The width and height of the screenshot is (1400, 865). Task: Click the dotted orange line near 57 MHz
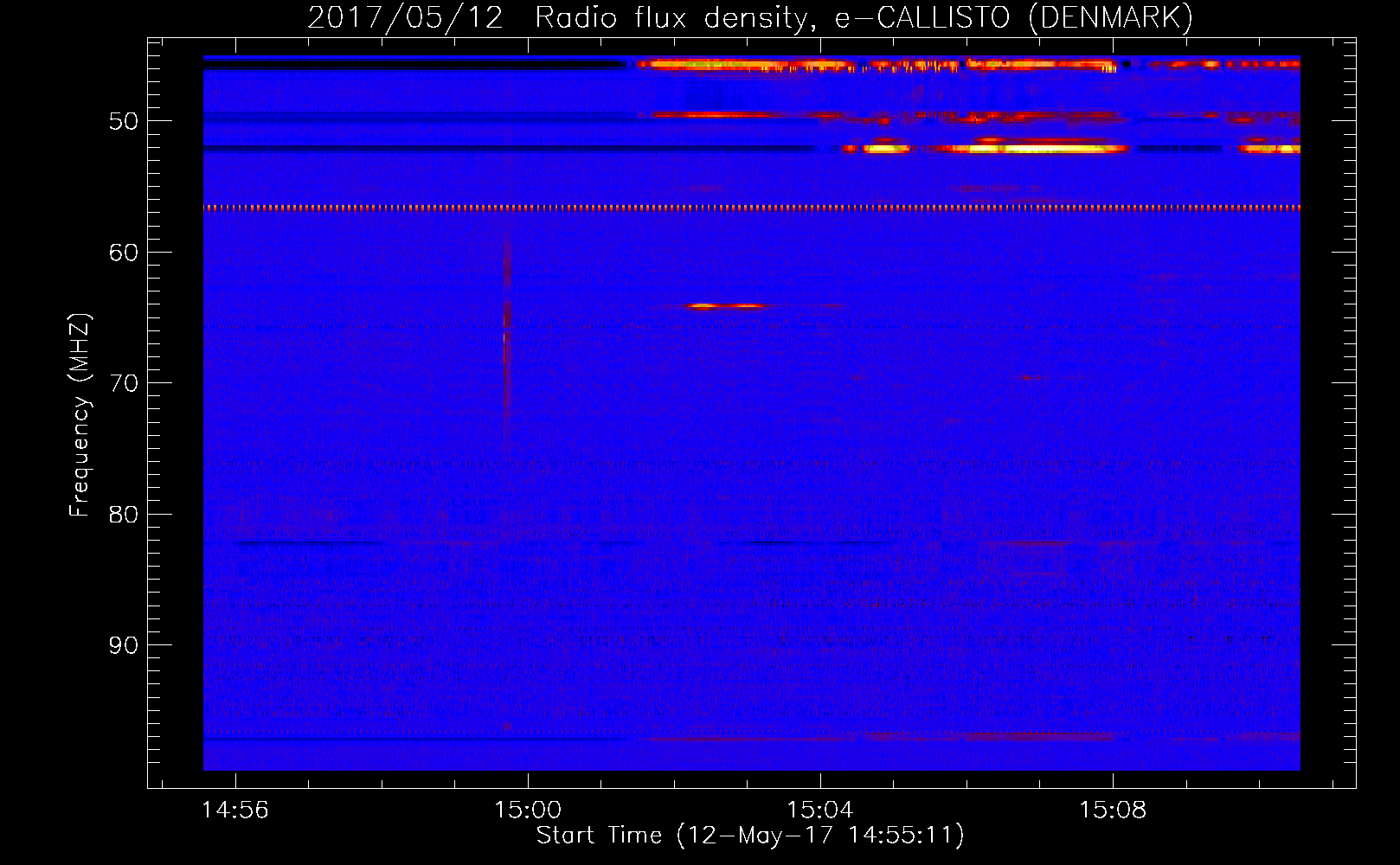point(752,208)
